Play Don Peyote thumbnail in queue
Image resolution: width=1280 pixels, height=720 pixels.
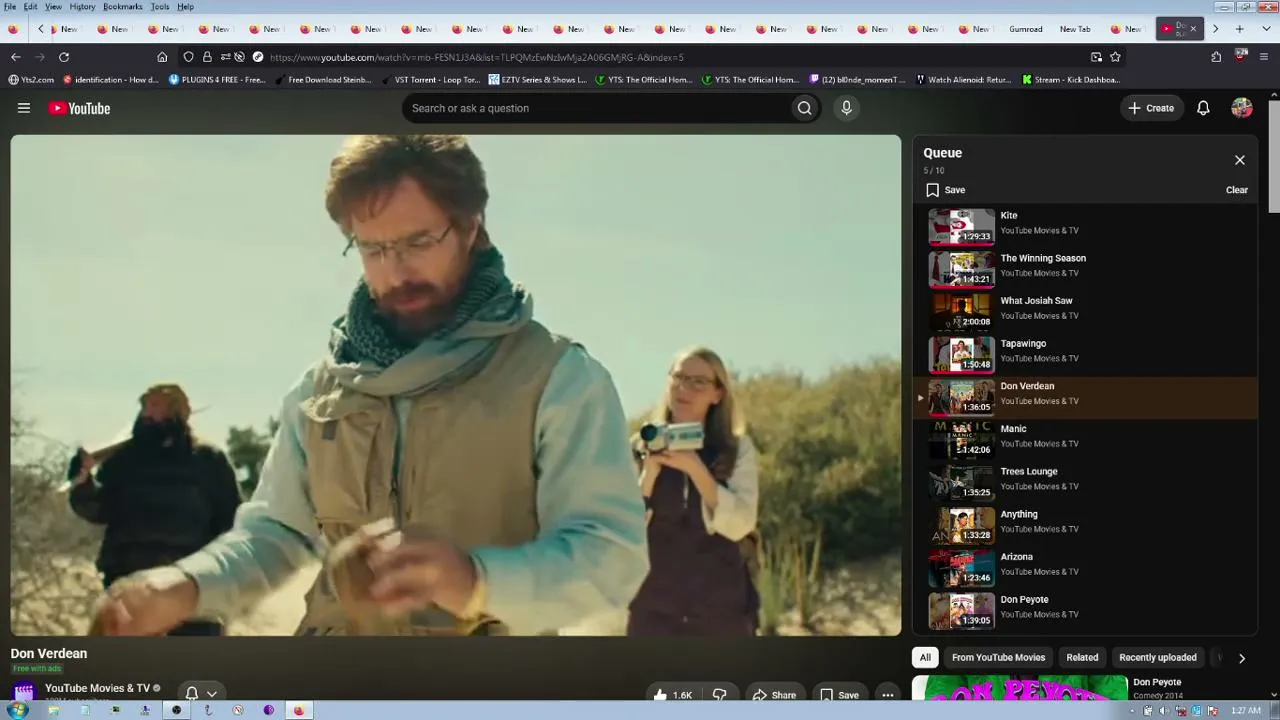click(x=962, y=610)
